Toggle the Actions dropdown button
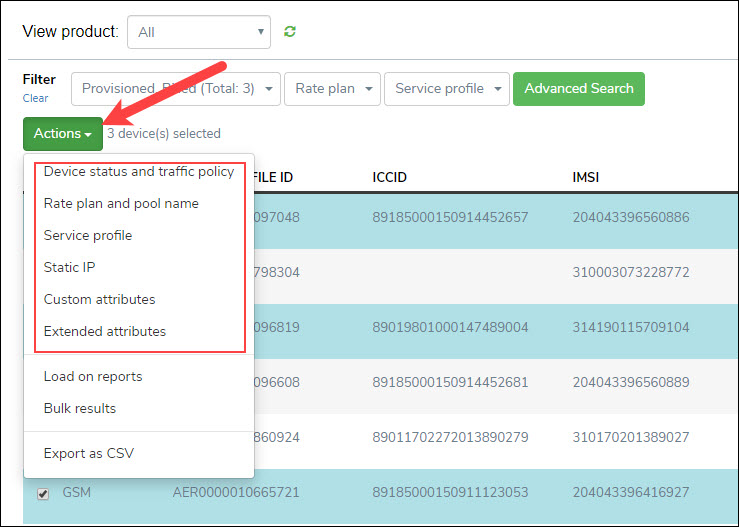The height and width of the screenshot is (527, 739). (63, 134)
